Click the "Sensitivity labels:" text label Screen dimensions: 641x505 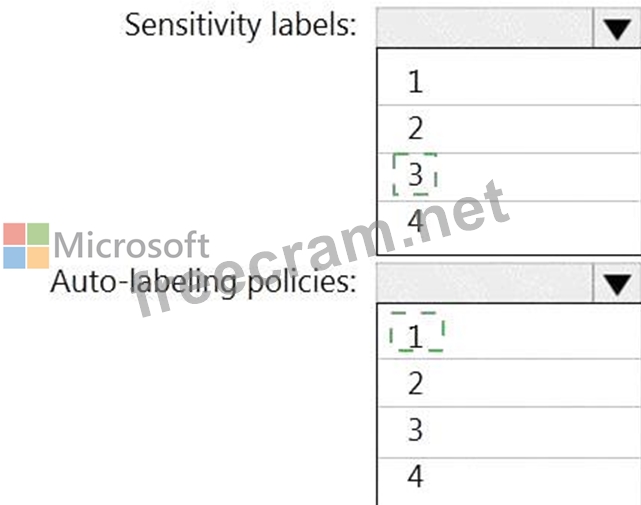(x=240, y=26)
